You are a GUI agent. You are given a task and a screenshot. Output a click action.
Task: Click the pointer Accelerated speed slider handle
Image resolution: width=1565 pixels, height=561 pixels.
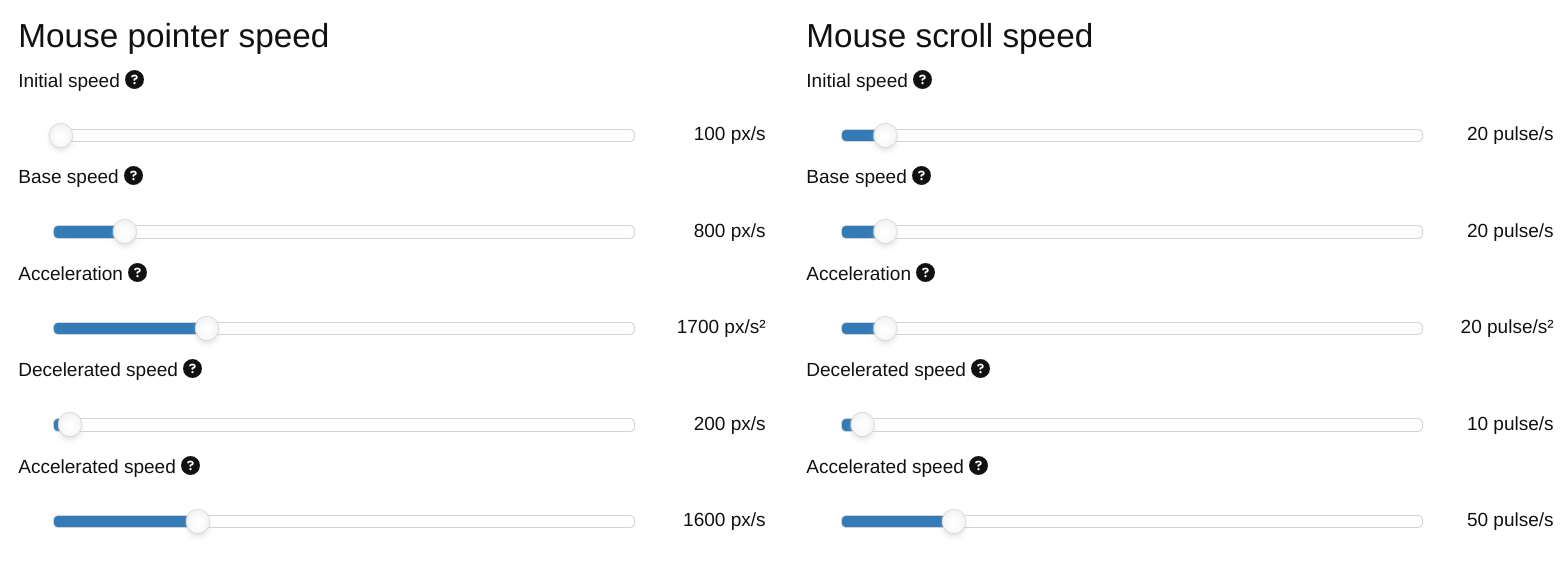pos(198,521)
